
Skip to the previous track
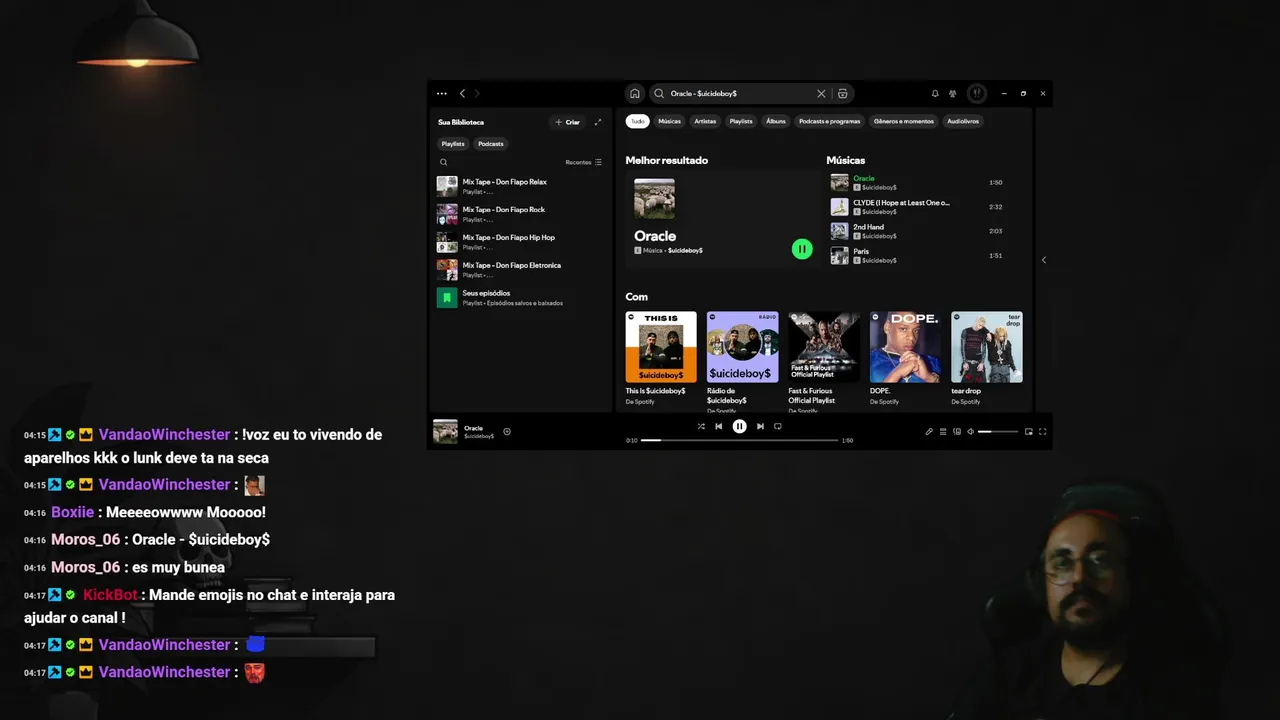tap(718, 426)
